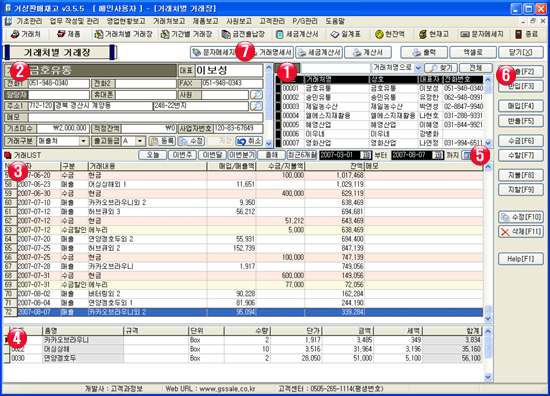Viewport: 550px width, 396px height.
Task: Select item row 0030 연양갱호두
Action: 243,358
